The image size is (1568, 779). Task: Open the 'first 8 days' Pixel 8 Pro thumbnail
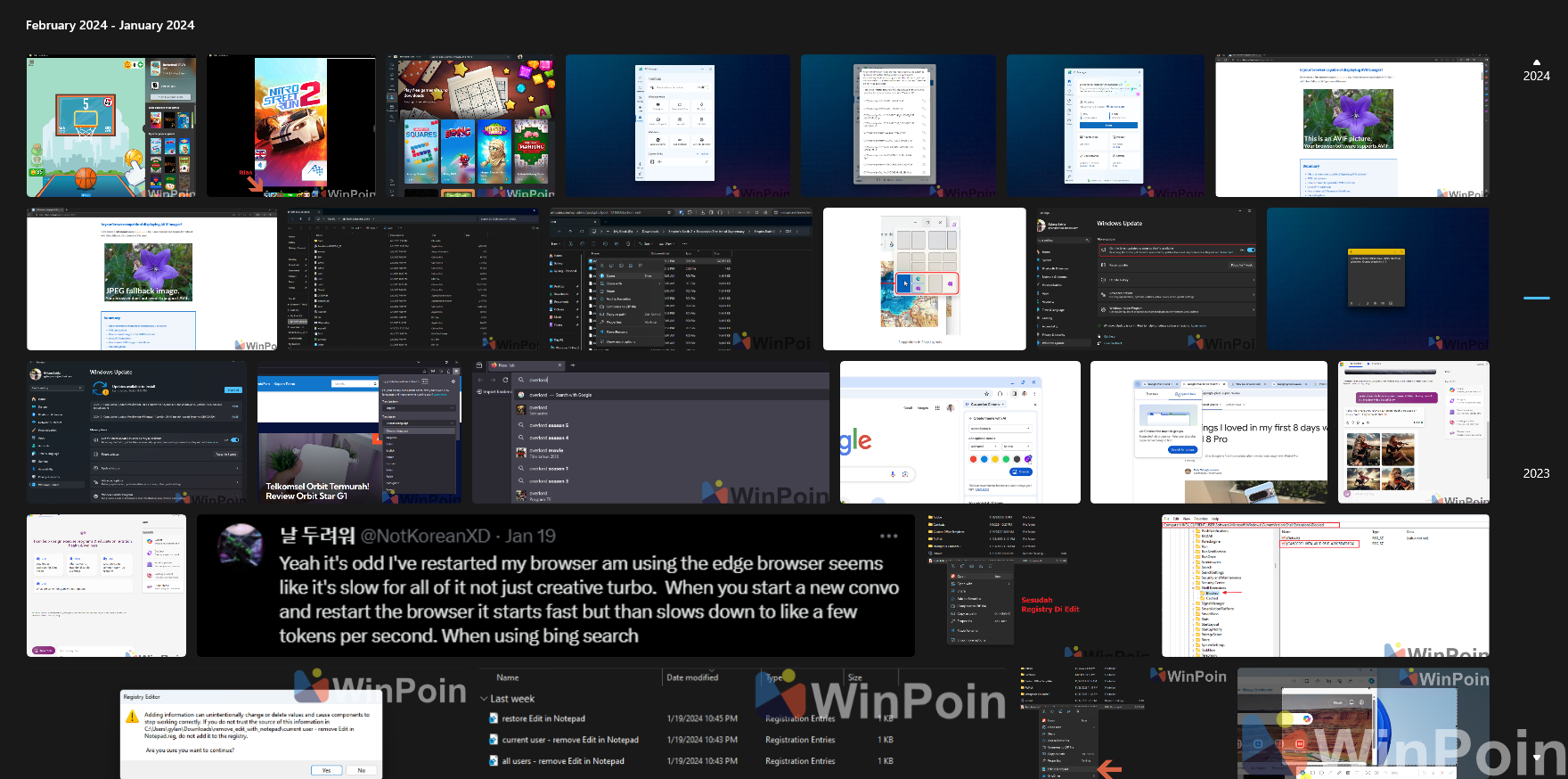(1208, 432)
